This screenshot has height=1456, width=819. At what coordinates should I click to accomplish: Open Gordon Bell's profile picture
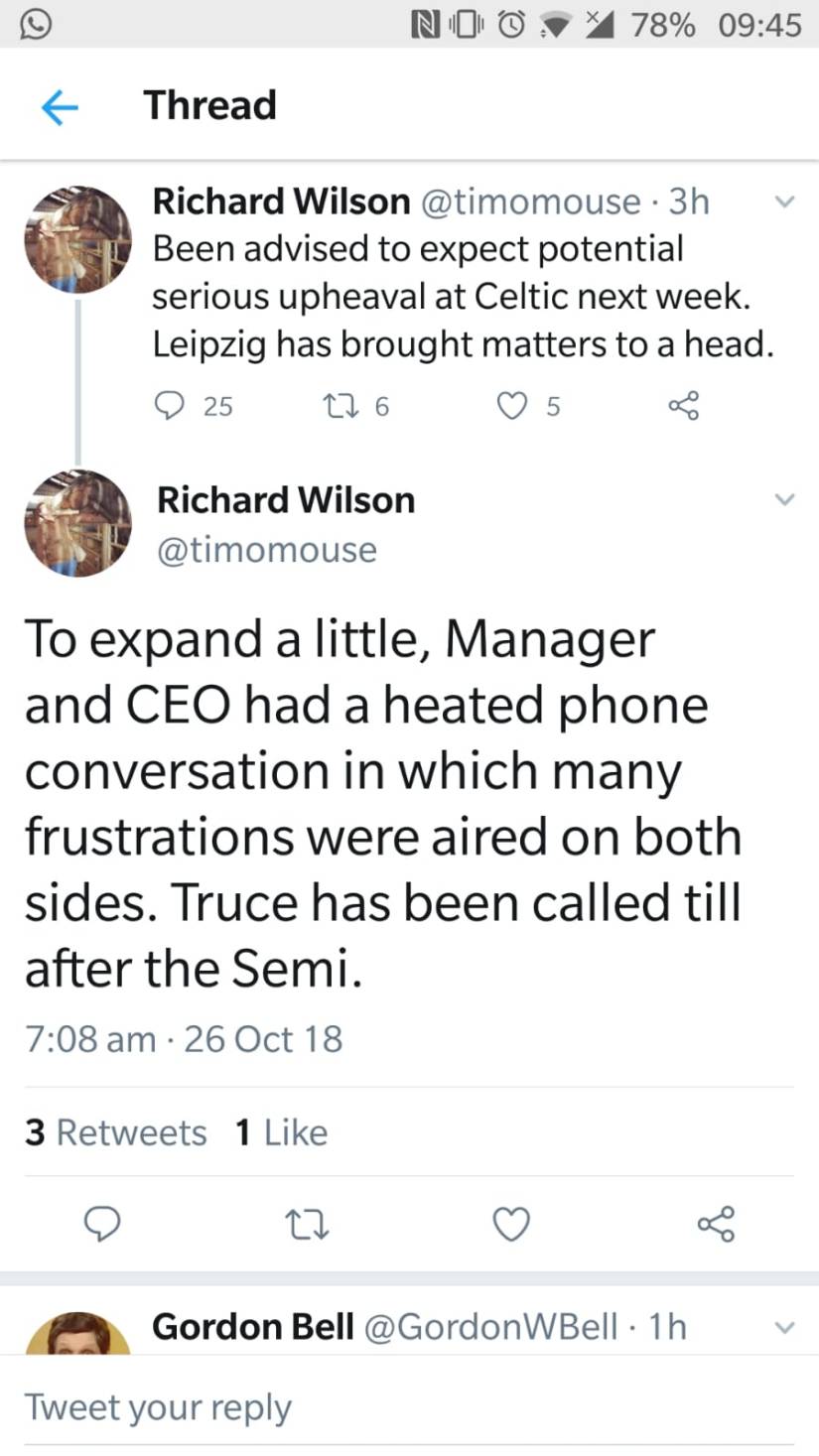pos(77,1336)
